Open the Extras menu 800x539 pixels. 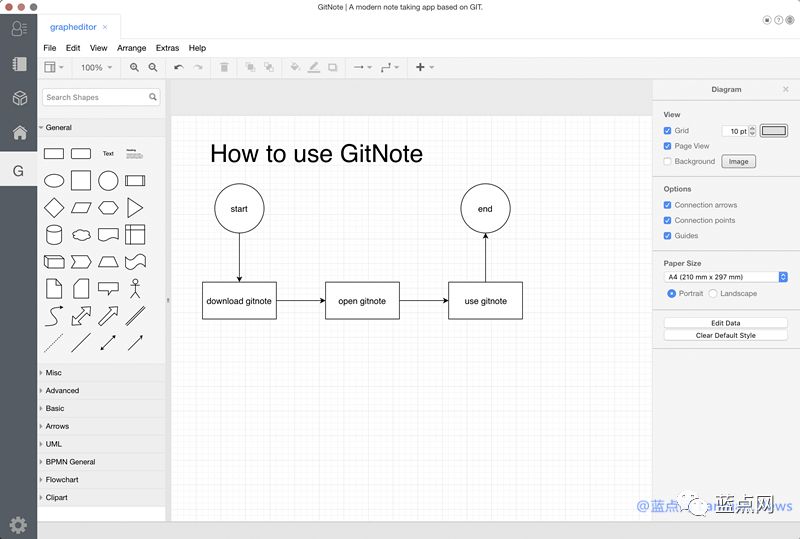[x=167, y=48]
